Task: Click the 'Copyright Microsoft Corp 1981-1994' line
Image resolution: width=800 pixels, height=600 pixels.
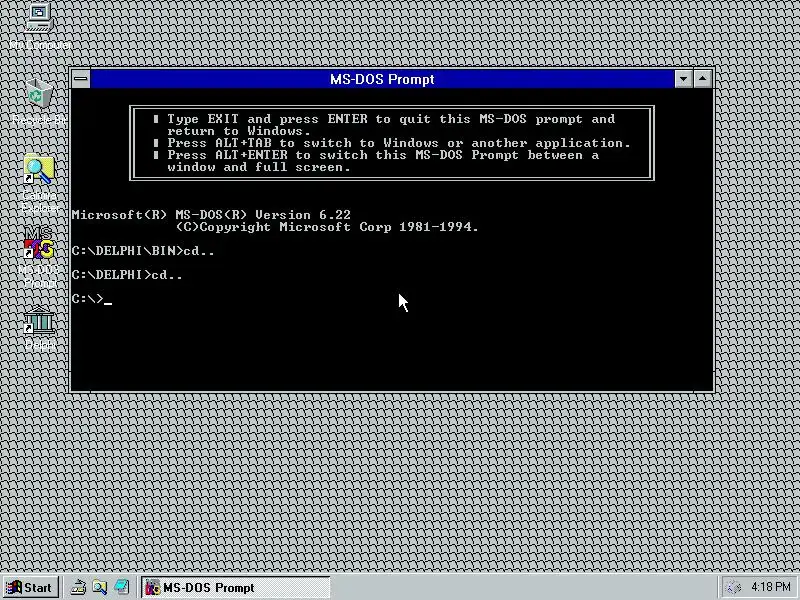Action: tap(327, 227)
